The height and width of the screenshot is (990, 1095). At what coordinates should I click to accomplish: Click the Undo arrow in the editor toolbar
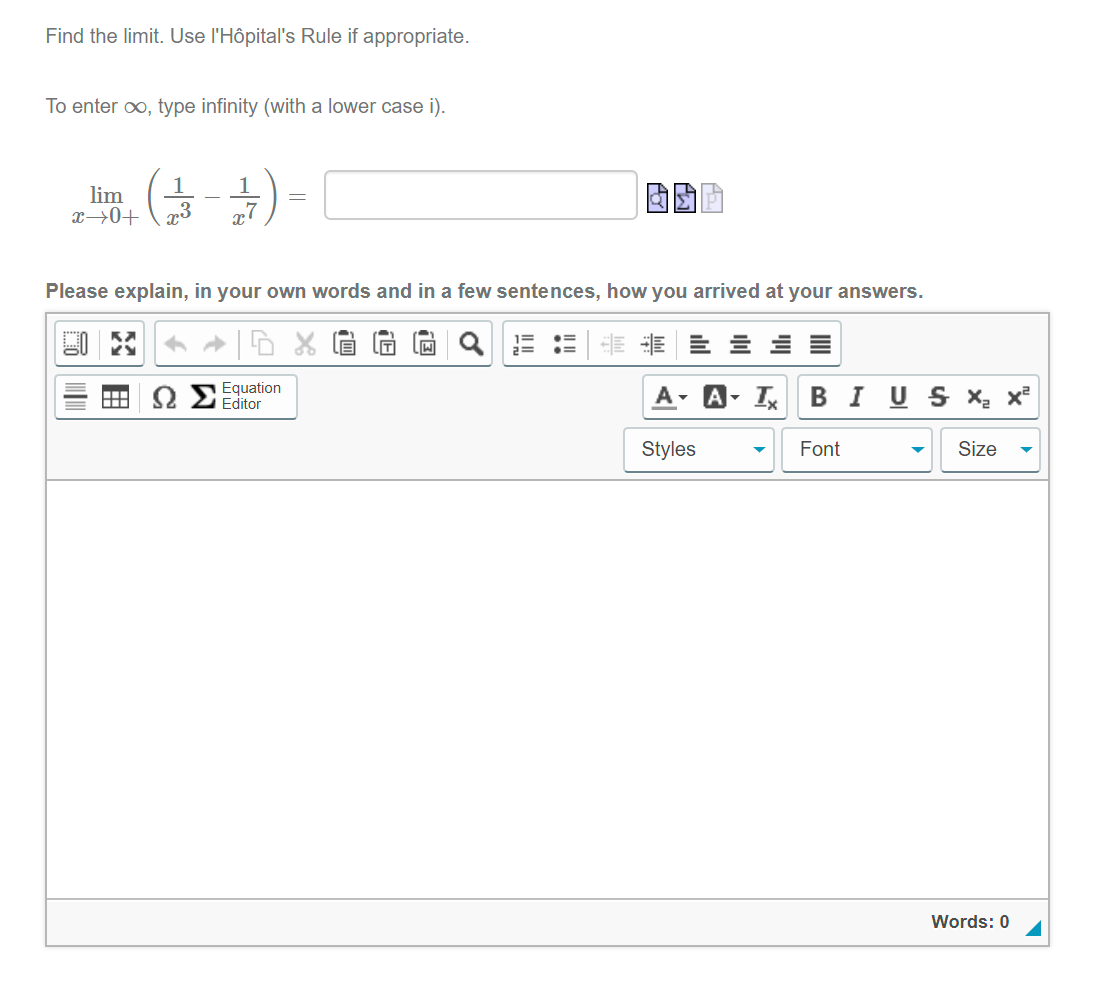point(175,343)
